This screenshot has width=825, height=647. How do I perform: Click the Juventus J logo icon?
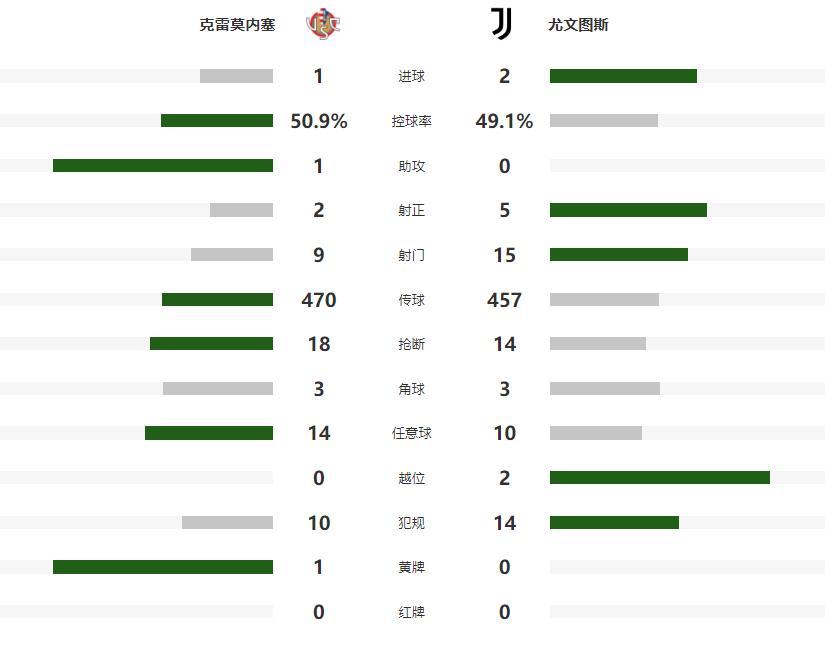pos(502,23)
